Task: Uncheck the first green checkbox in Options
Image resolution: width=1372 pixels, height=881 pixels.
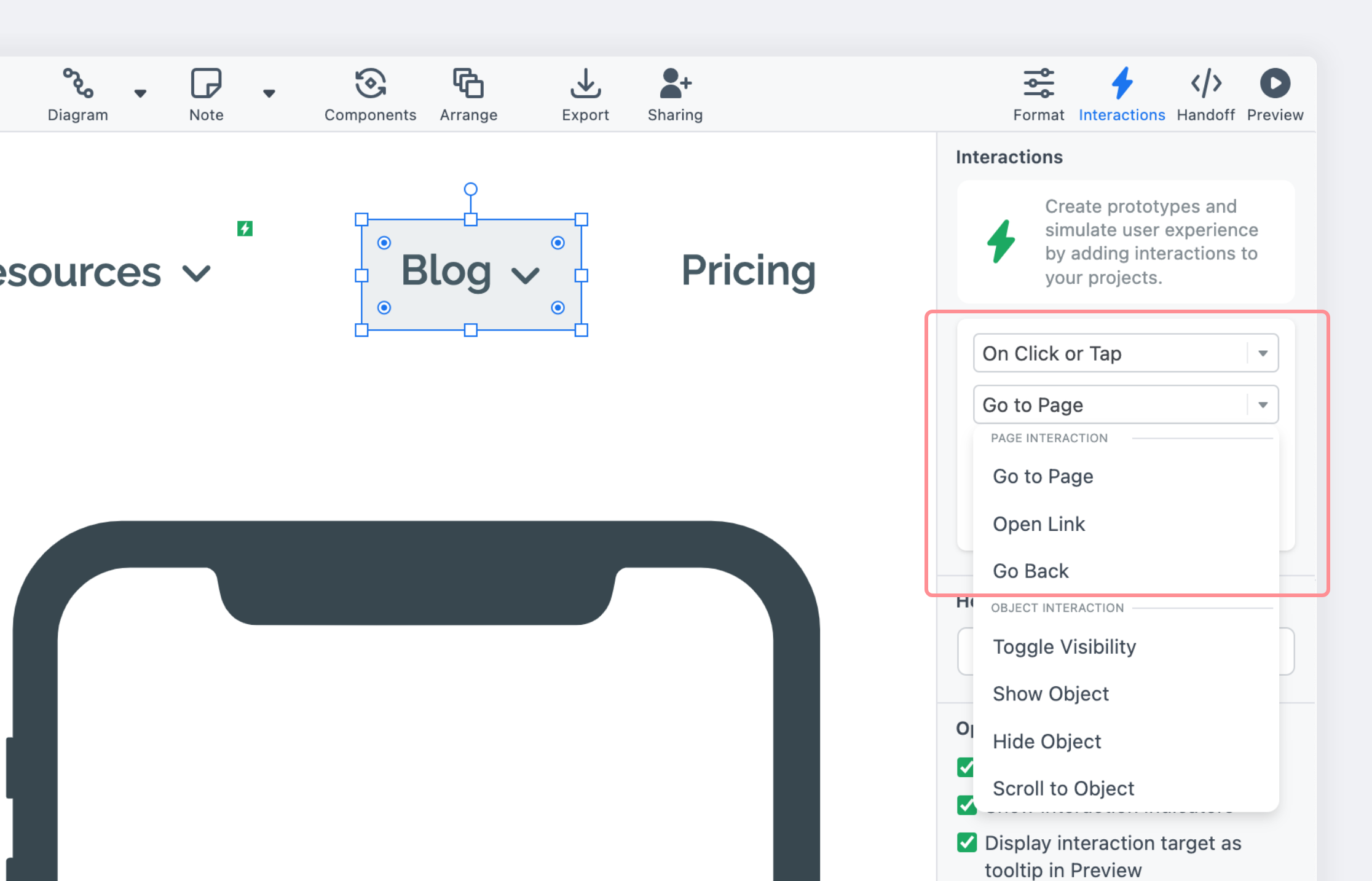Action: pyautogui.click(x=966, y=767)
